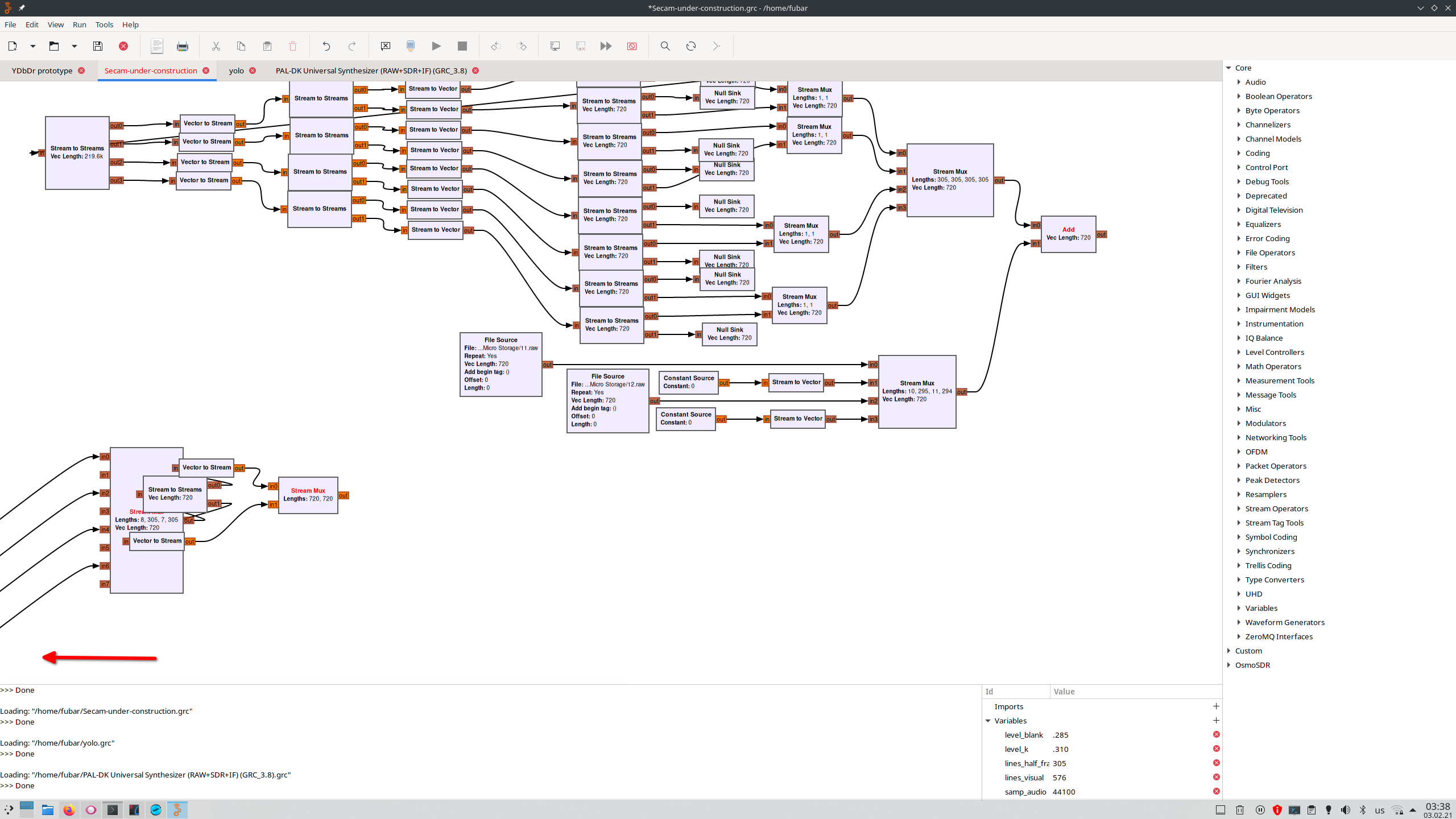Expand the OsmoSDR category

click(1229, 665)
